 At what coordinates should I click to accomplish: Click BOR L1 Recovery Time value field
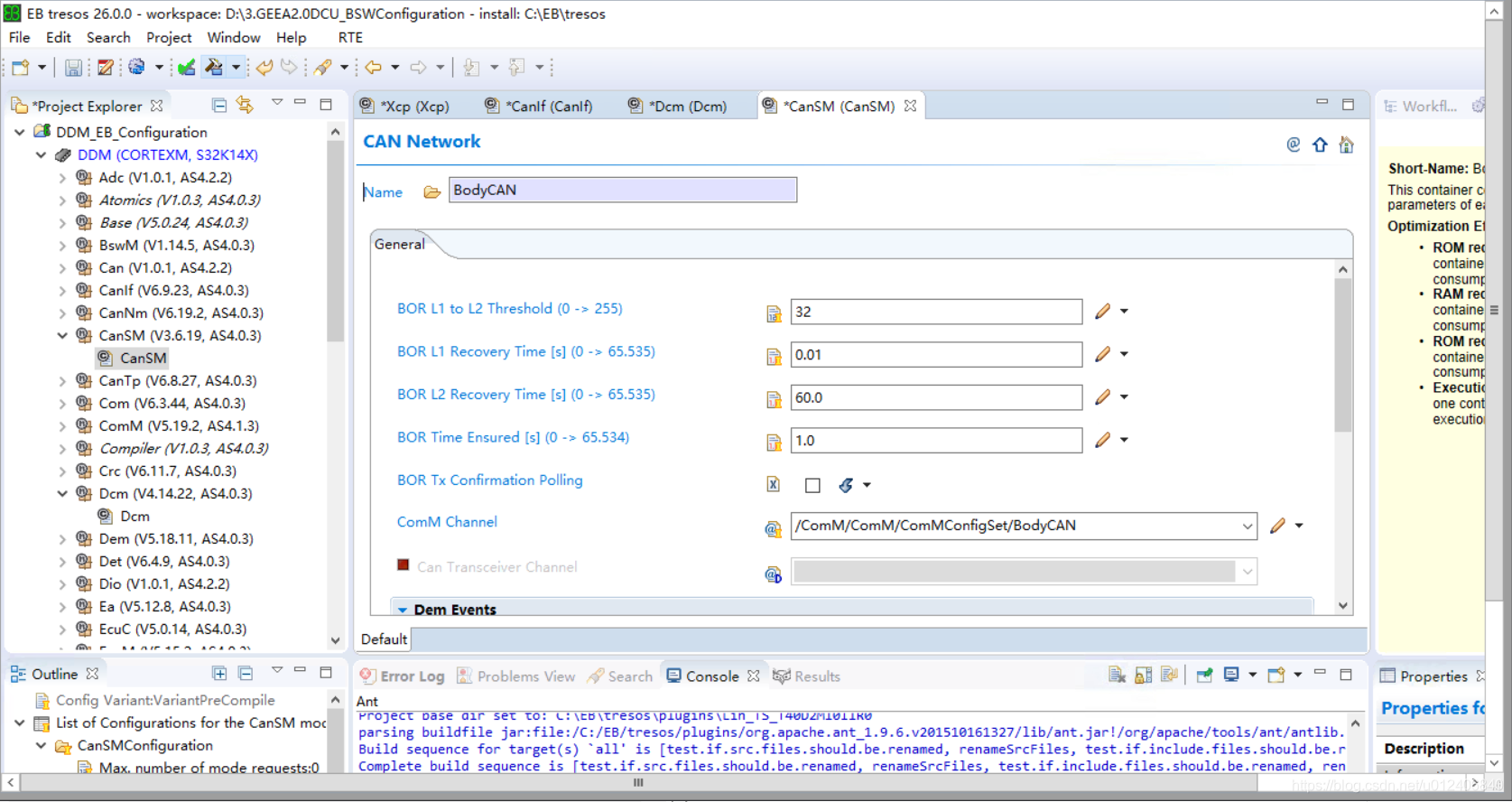(936, 354)
